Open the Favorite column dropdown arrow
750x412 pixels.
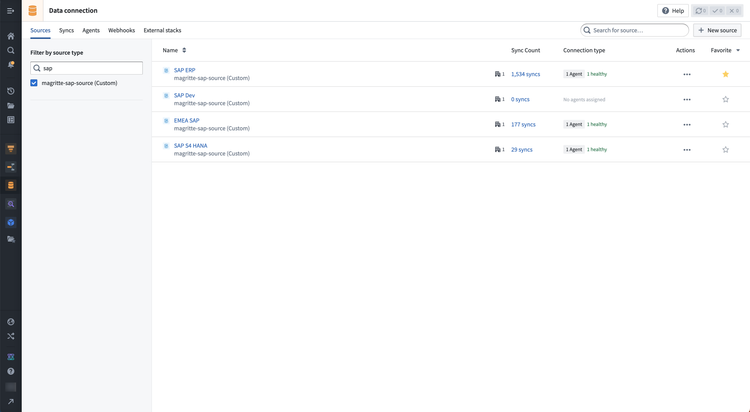coord(738,50)
